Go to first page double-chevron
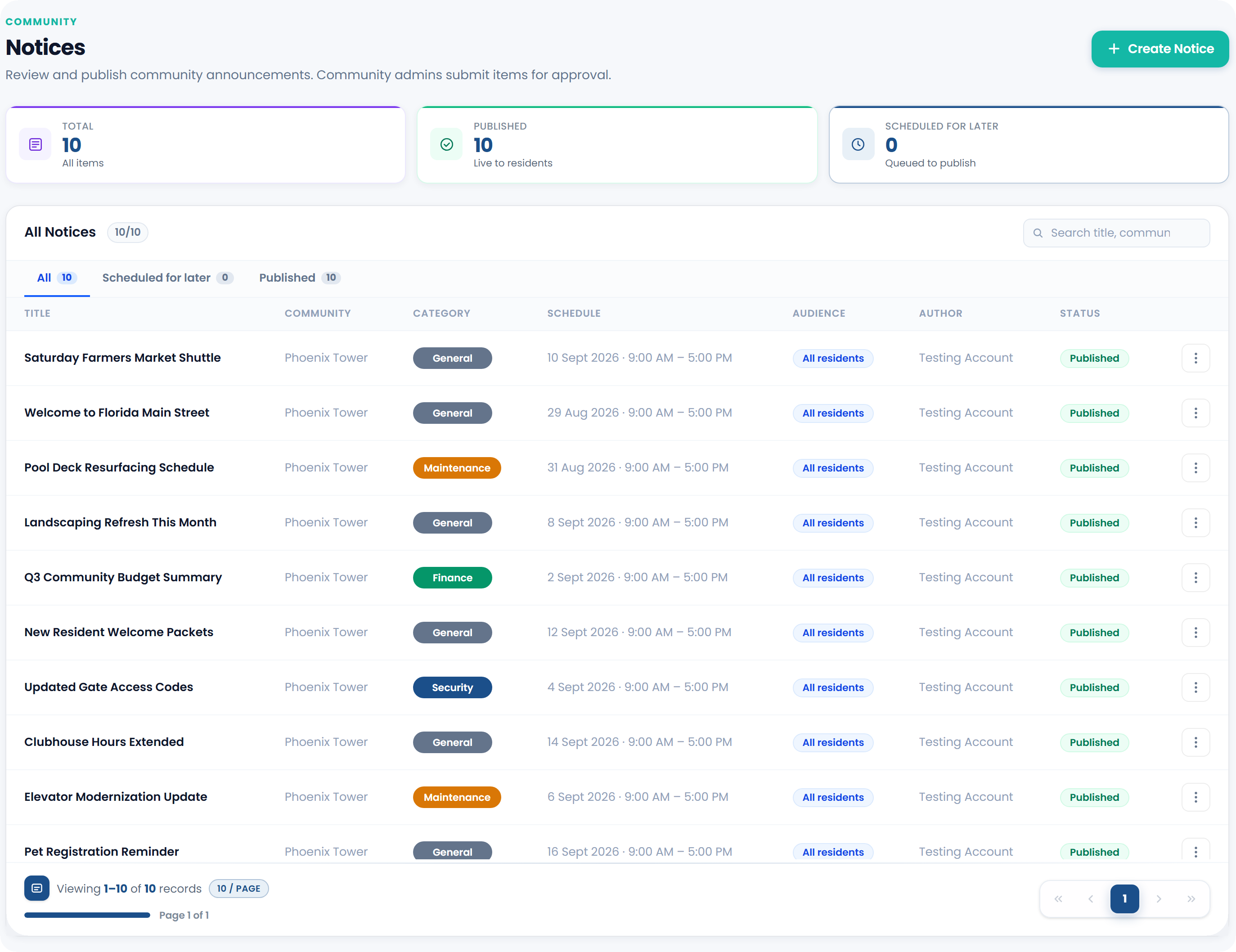The height and width of the screenshot is (952, 1236). 1058,899
